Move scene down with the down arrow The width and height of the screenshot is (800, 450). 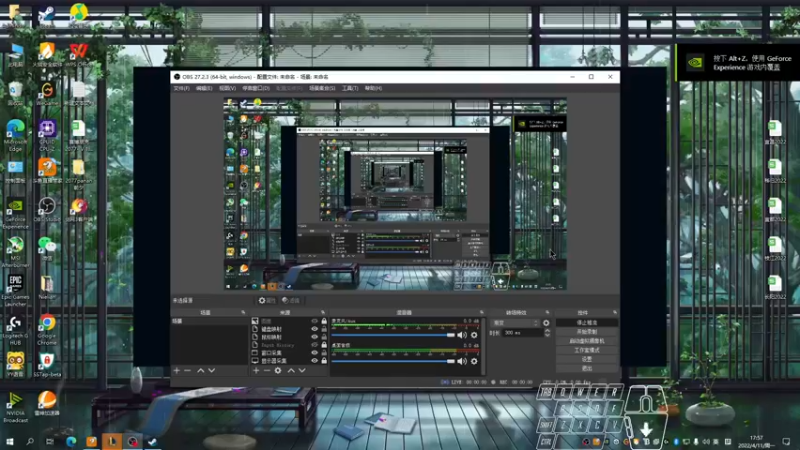click(211, 370)
